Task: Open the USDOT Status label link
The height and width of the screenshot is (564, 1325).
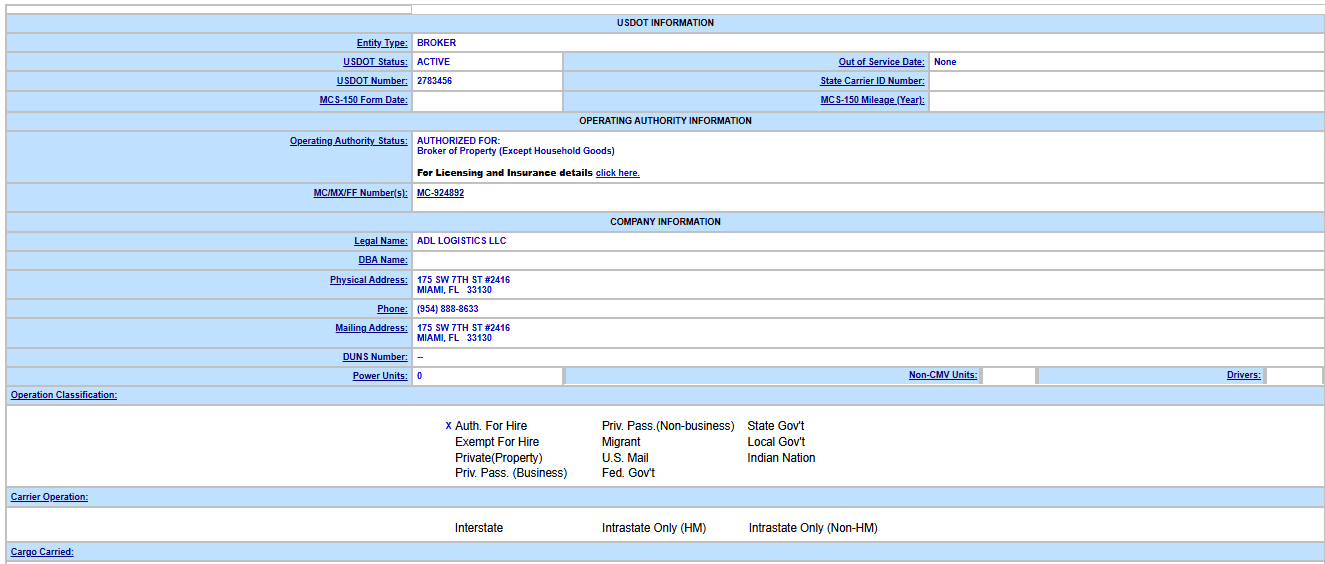Action: [375, 62]
